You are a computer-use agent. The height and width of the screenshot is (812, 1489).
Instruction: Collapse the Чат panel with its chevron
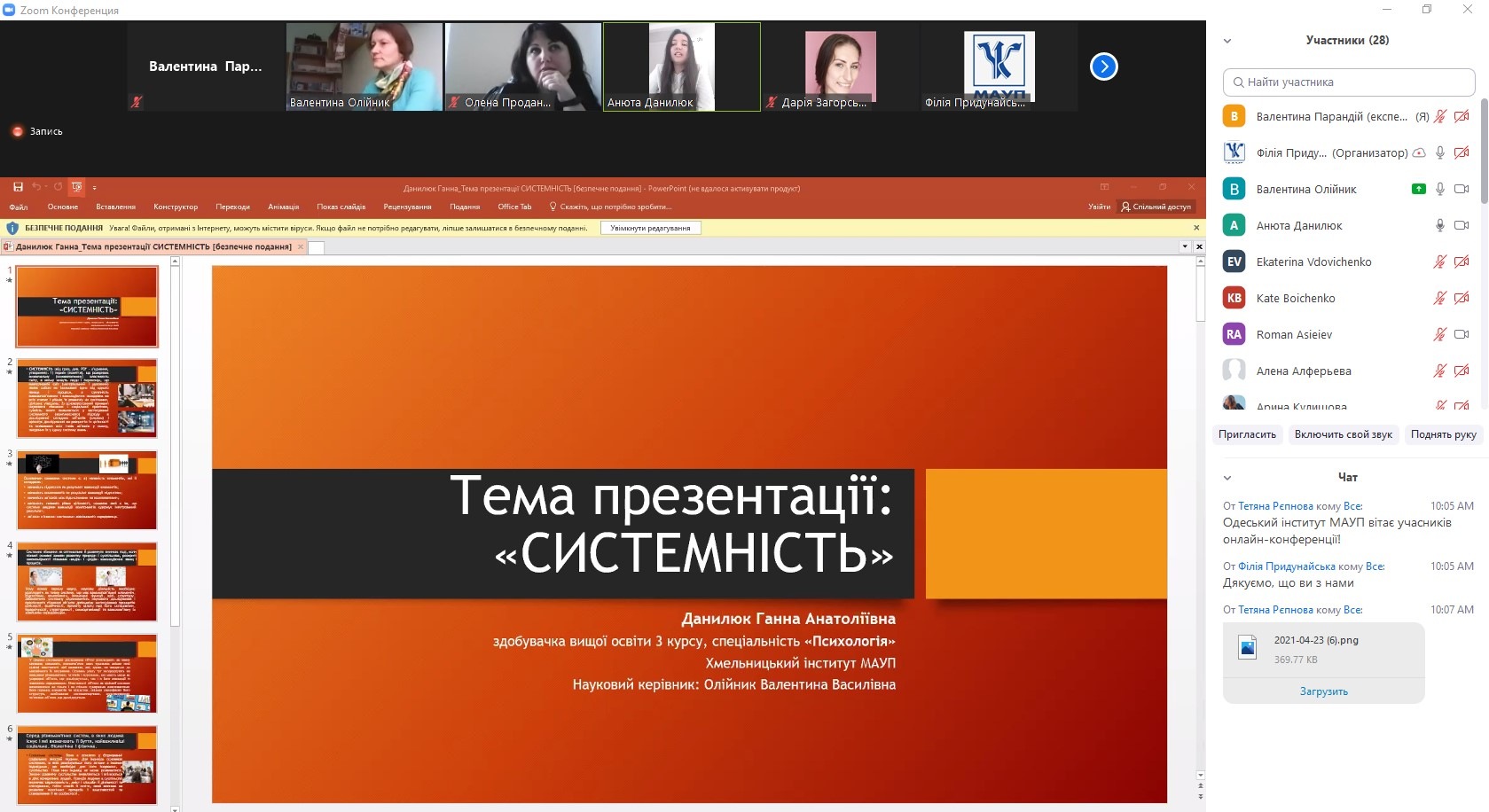tap(1227, 478)
